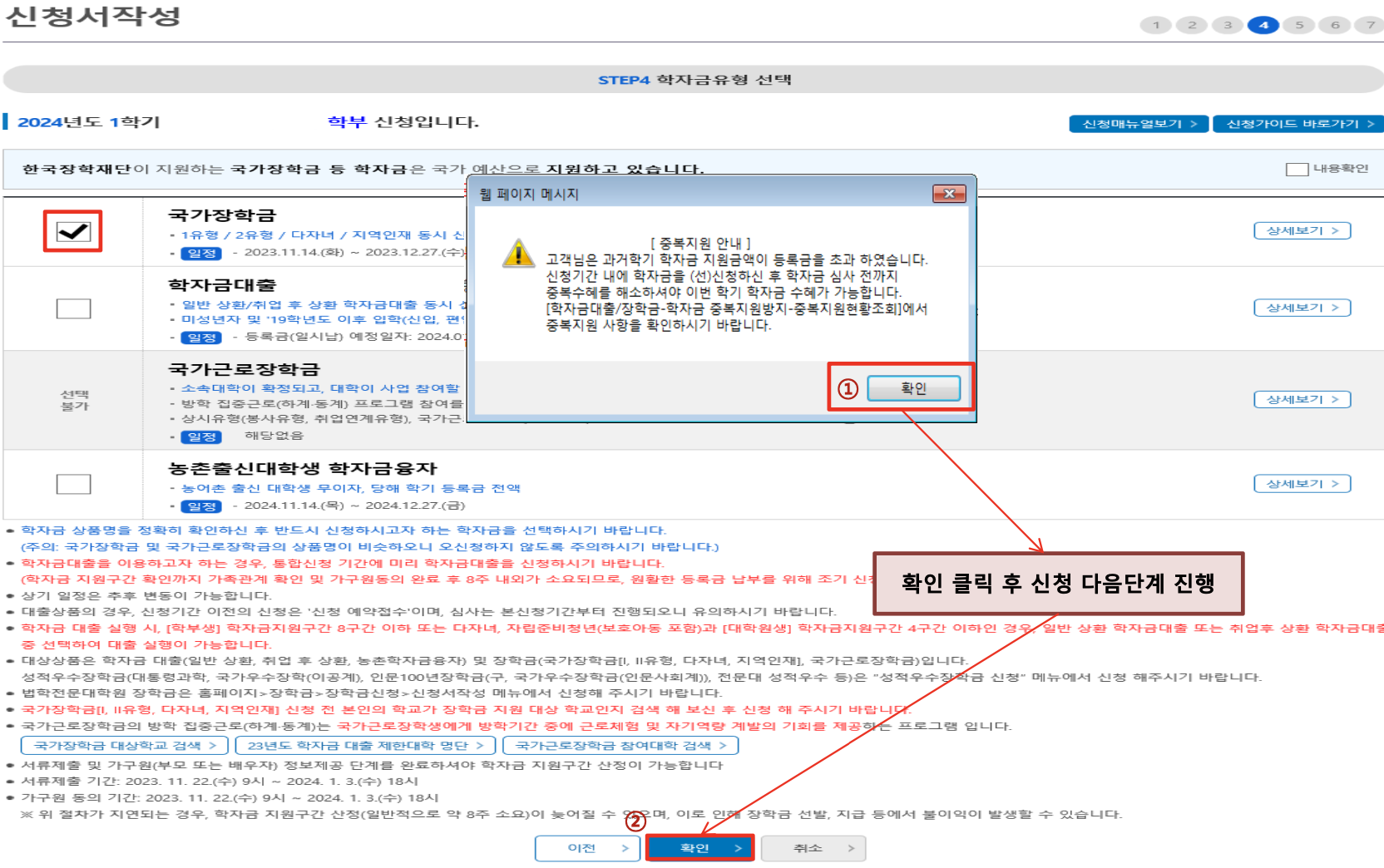The width and height of the screenshot is (1384, 868).
Task: Click 국가장학금 대상학교 검색
Action: pos(123,745)
